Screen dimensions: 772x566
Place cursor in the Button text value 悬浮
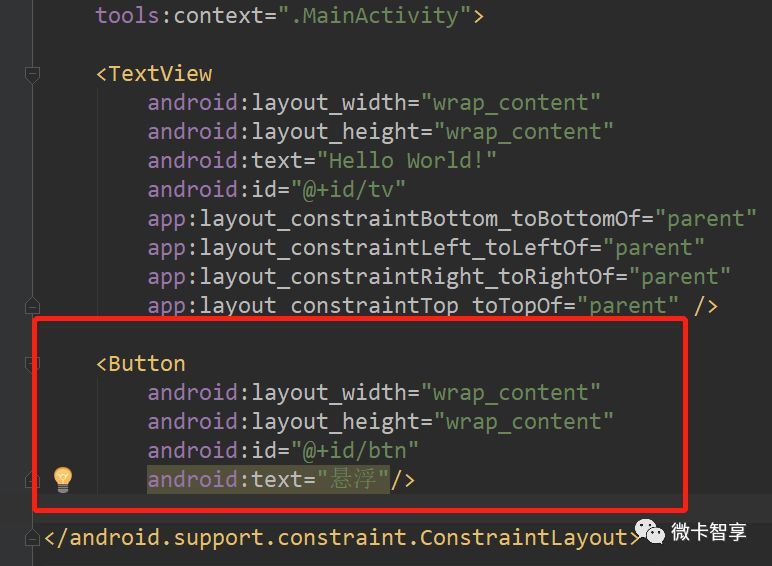click(x=353, y=479)
